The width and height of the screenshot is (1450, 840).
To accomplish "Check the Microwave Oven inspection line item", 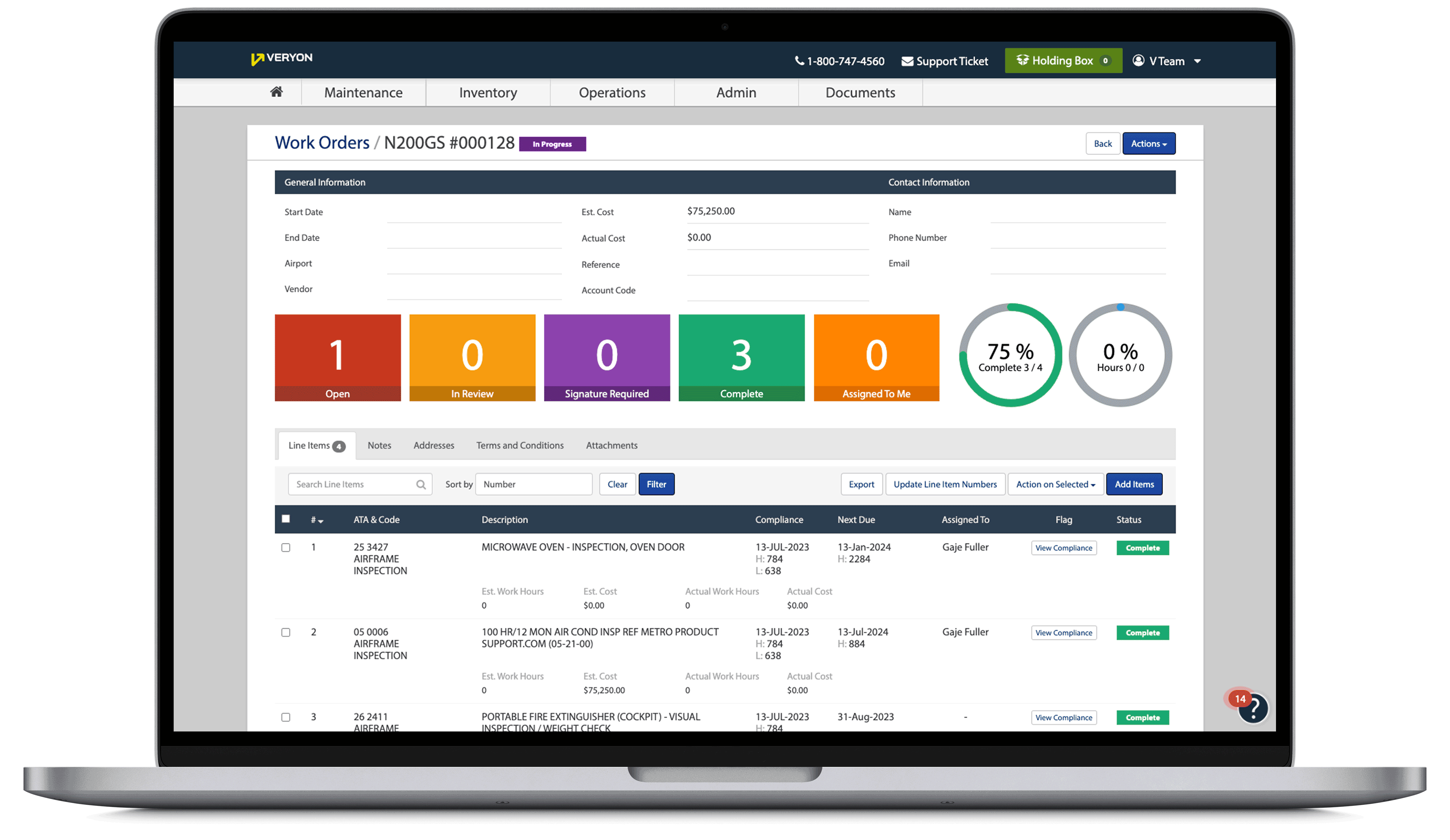I will tap(286, 547).
